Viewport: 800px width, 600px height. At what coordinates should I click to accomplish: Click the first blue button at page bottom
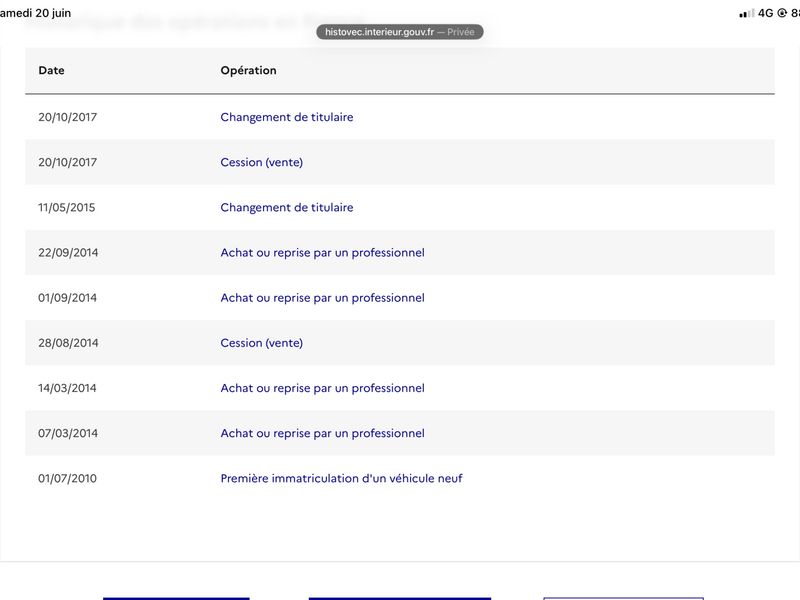click(176, 598)
